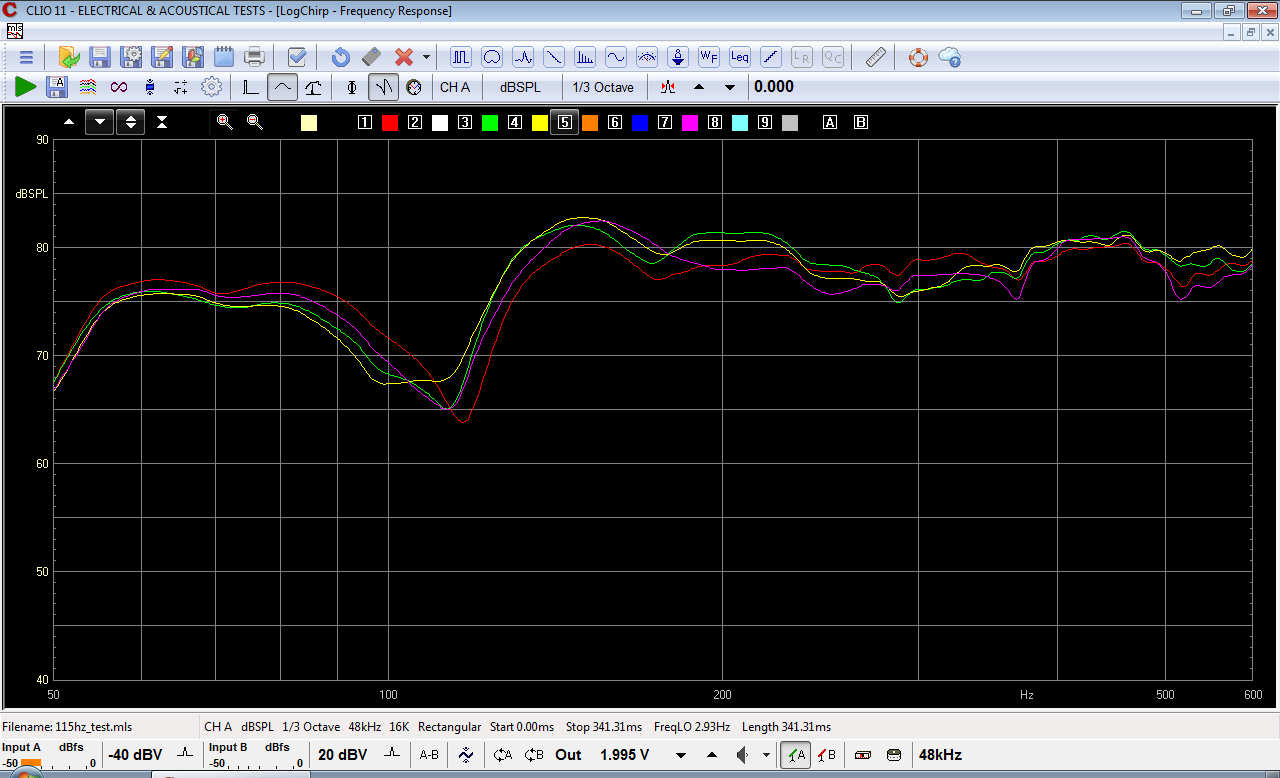Click the math operations plus-divide icon
The height and width of the screenshot is (778, 1280).
point(181,87)
